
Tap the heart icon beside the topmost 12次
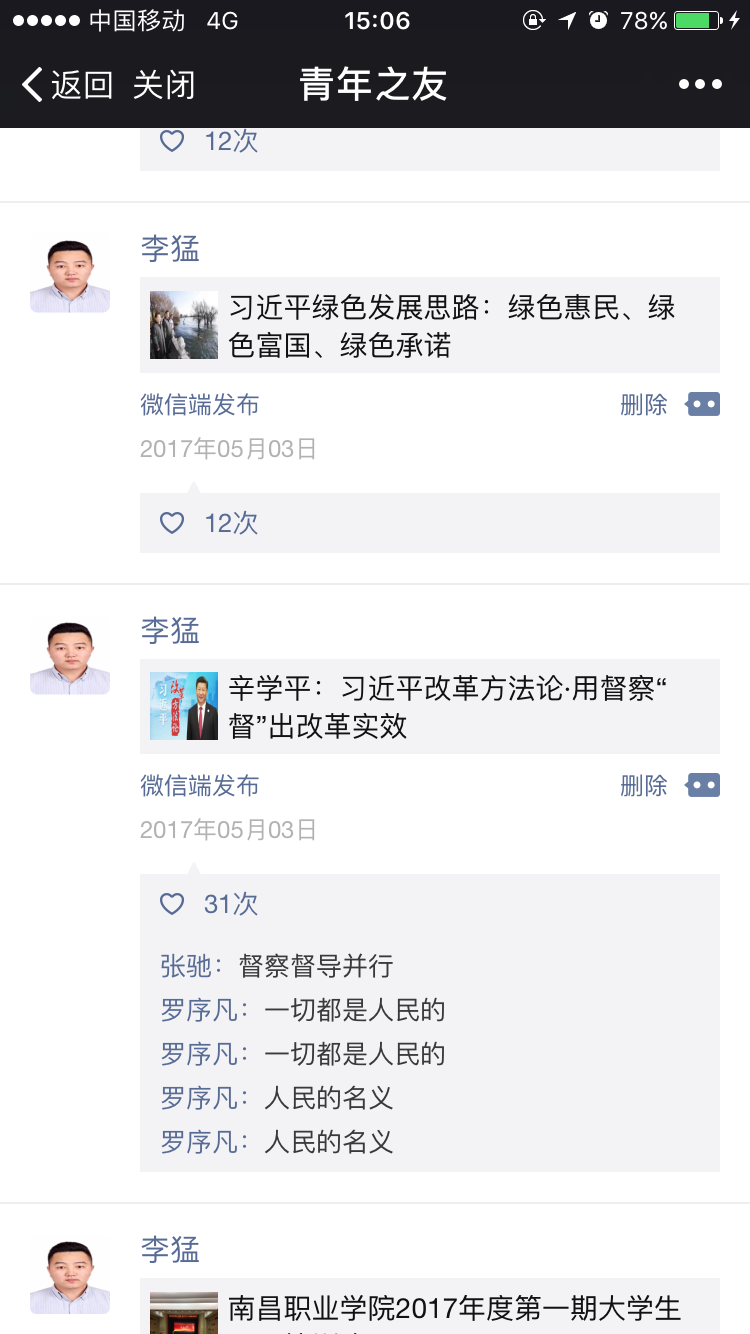tap(173, 141)
